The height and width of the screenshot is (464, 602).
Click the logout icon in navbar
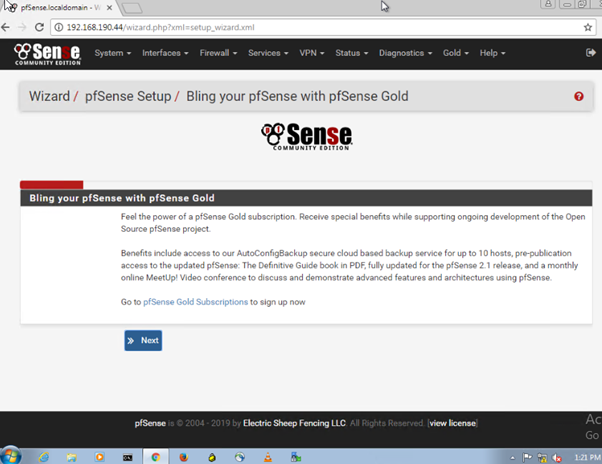(x=590, y=53)
